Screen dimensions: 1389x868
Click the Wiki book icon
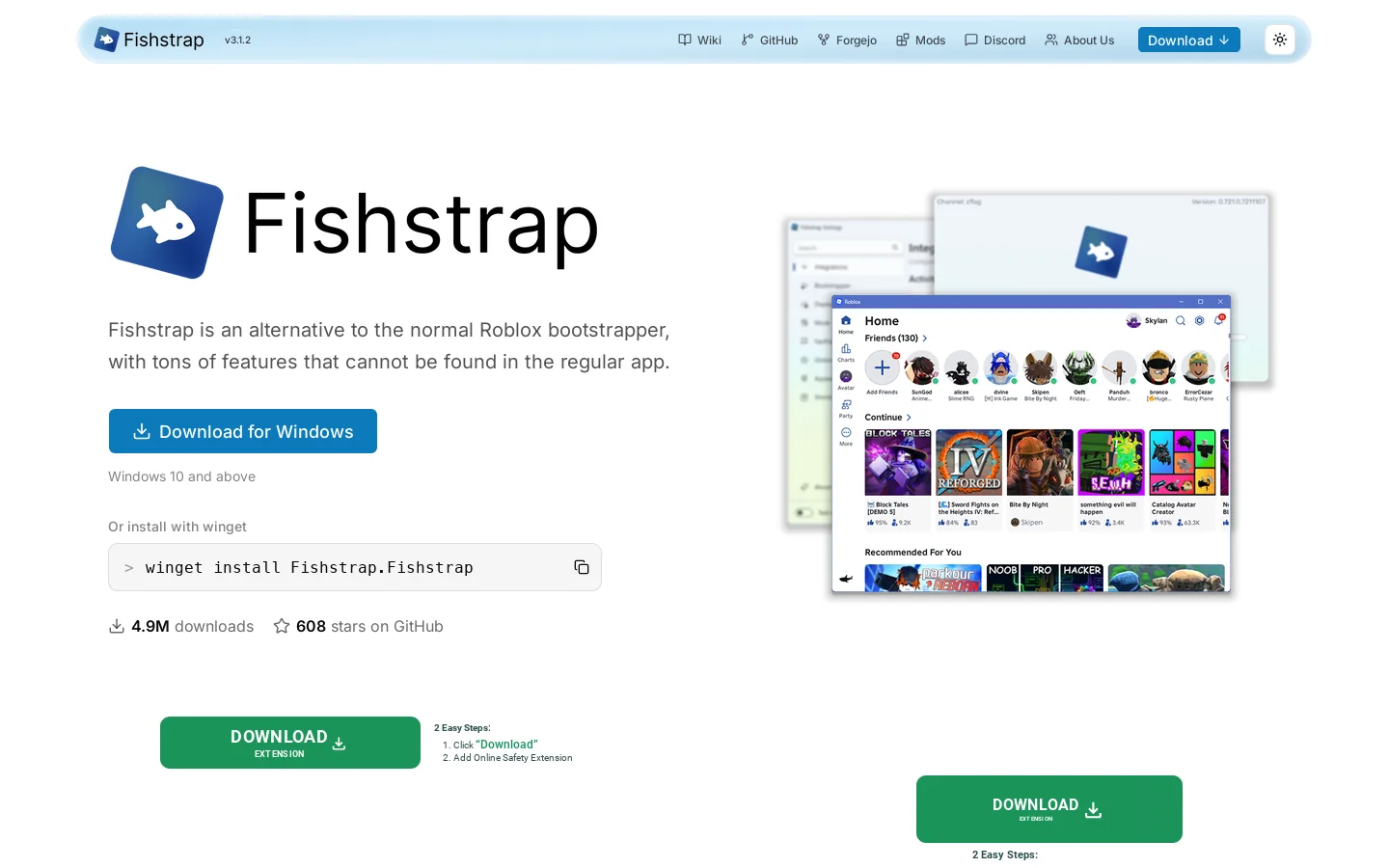[x=685, y=40]
